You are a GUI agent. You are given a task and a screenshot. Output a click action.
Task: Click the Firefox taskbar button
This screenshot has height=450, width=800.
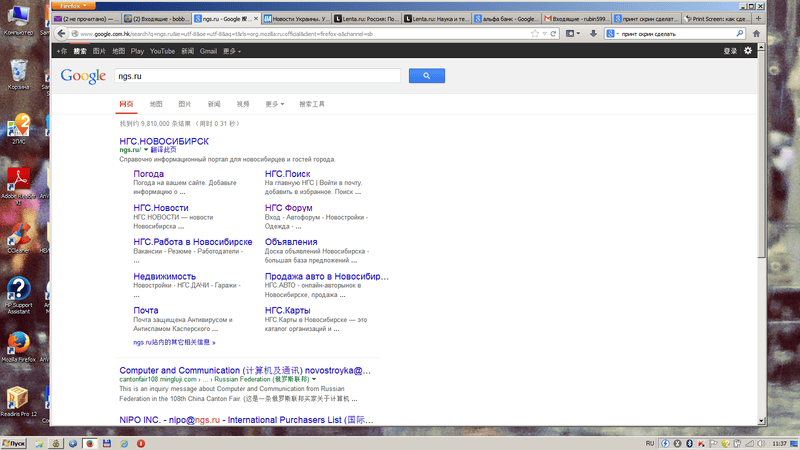90,443
